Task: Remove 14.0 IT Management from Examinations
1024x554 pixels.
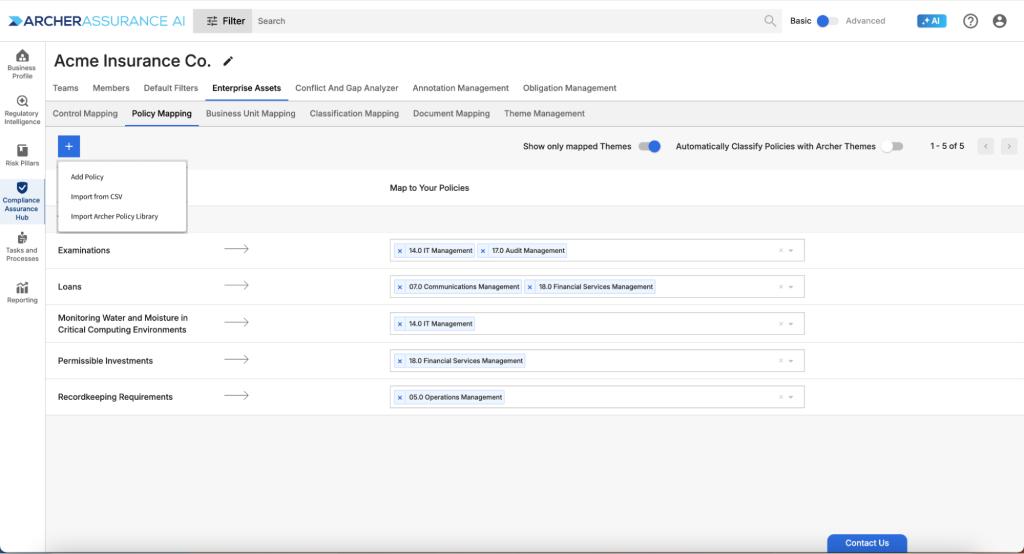Action: [x=400, y=251]
